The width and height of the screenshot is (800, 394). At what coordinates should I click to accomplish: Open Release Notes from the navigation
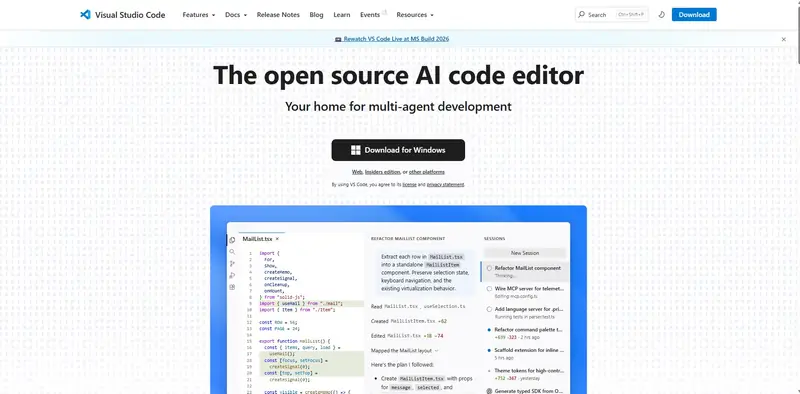278,15
